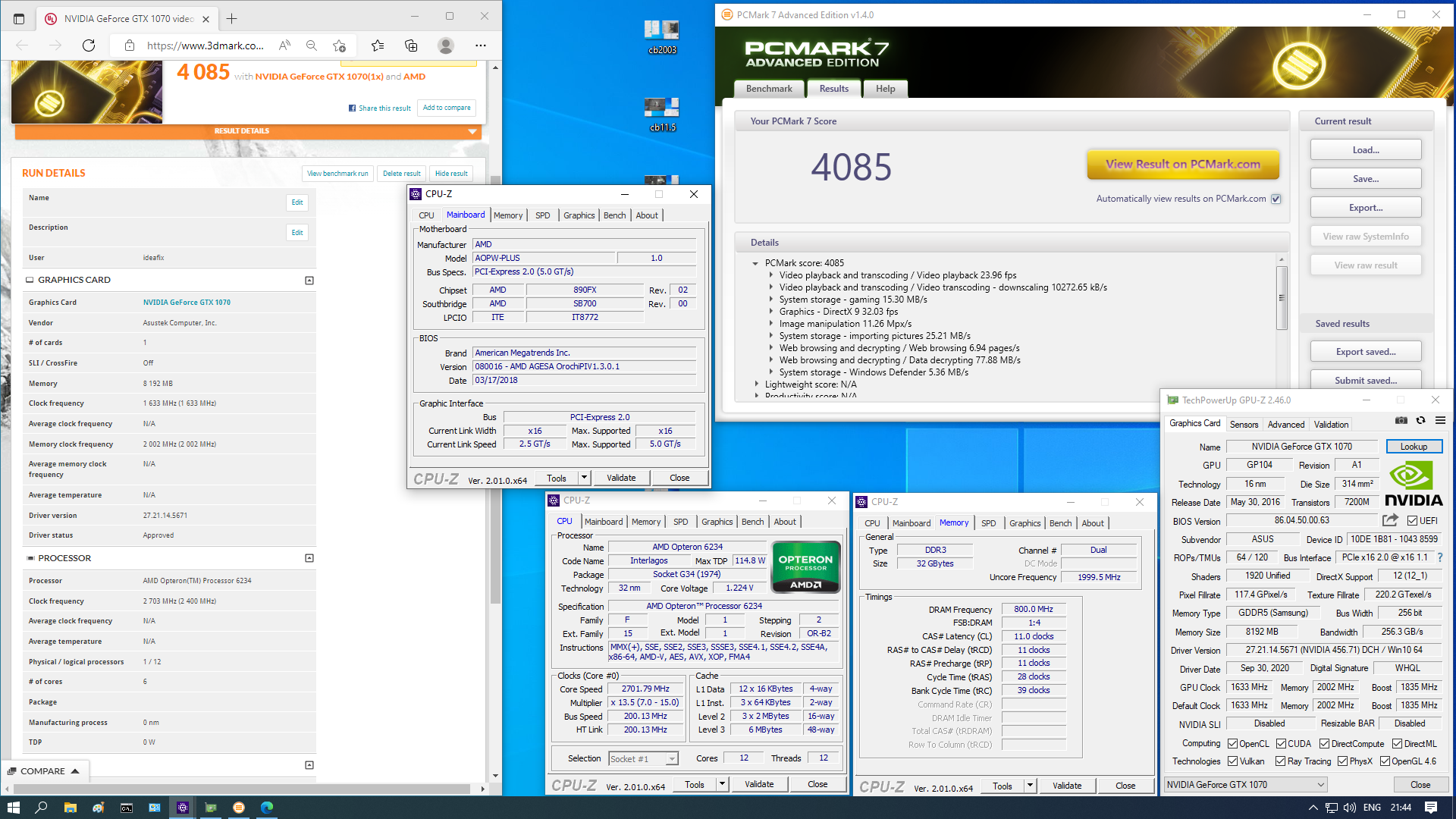Click the GPU-Z refresh icon

click(1421, 421)
